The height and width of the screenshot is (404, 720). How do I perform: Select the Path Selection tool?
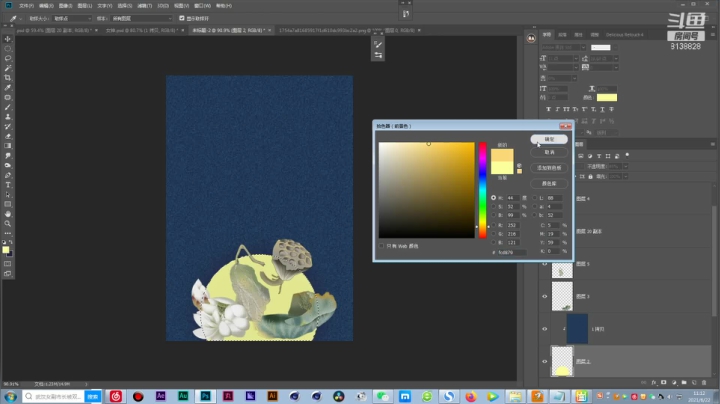(8, 194)
